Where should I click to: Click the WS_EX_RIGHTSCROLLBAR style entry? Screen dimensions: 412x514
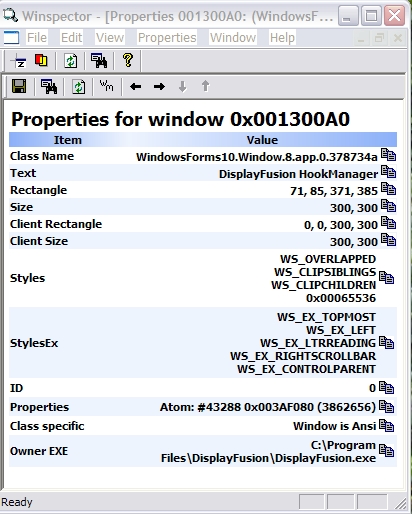(303, 356)
